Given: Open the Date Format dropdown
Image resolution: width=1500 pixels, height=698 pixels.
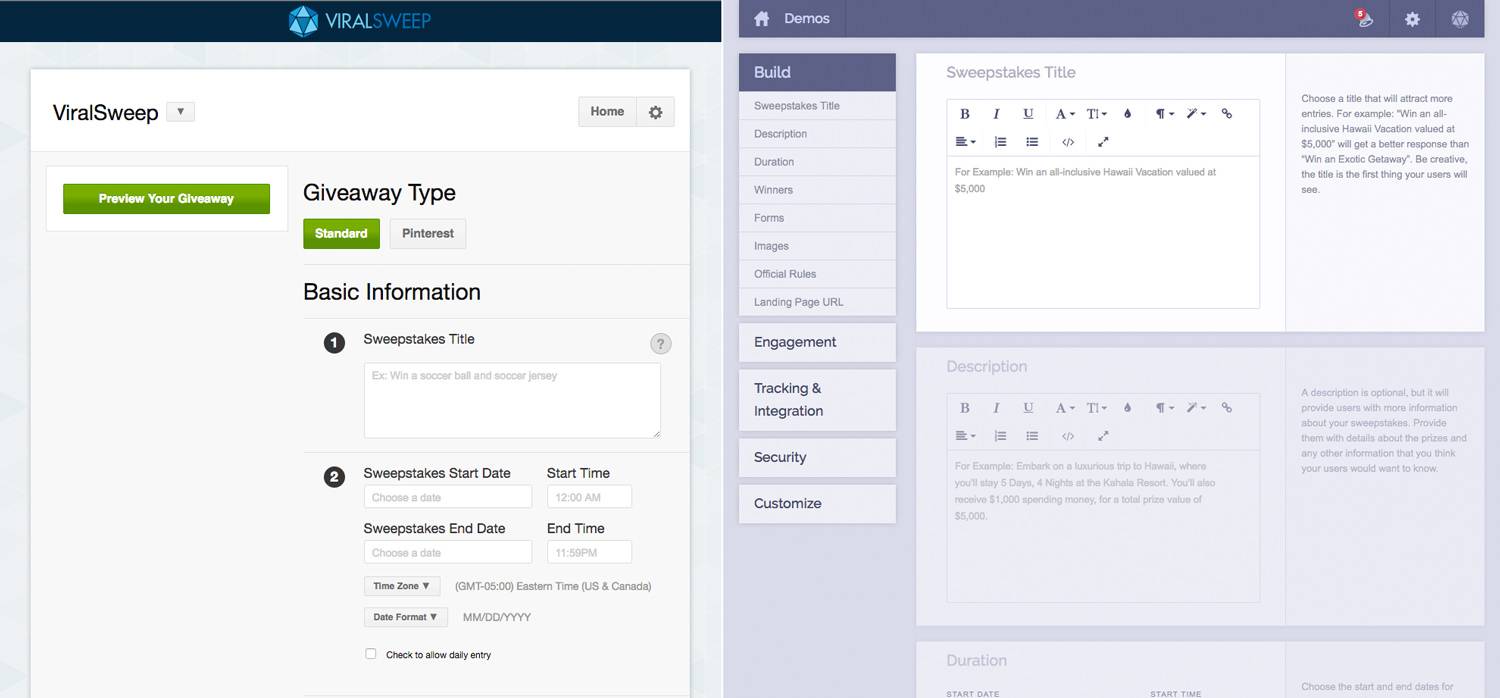Looking at the screenshot, I should pos(405,617).
